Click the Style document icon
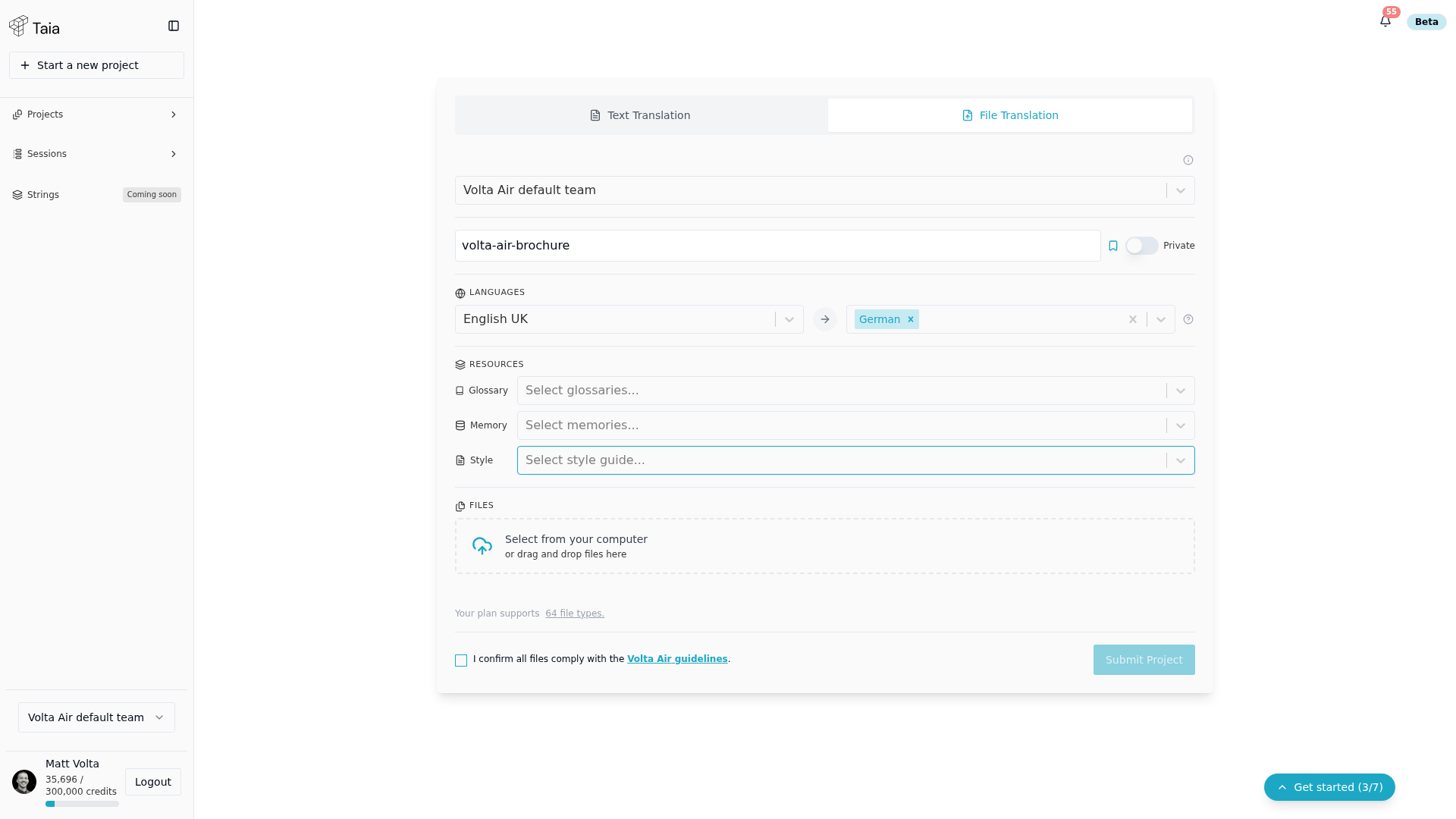 460,460
